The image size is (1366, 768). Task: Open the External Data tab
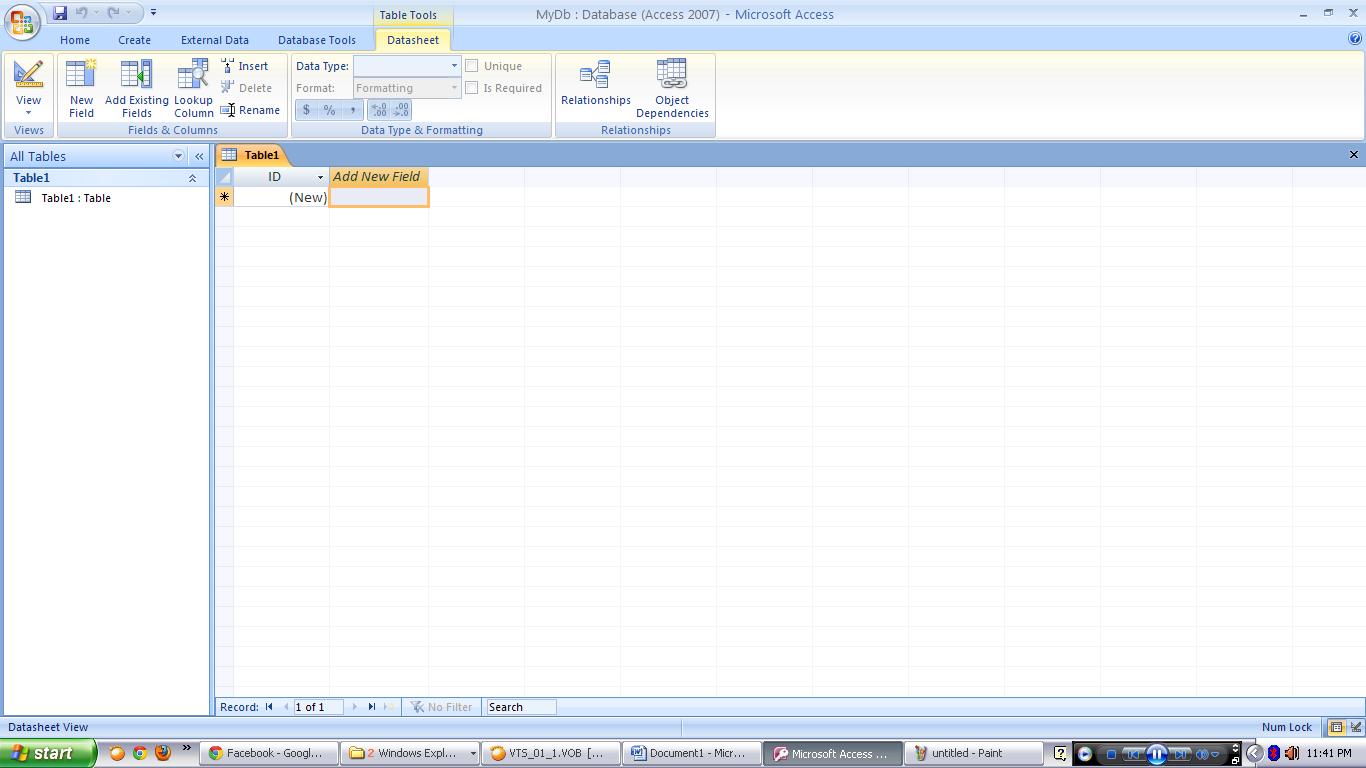point(215,40)
